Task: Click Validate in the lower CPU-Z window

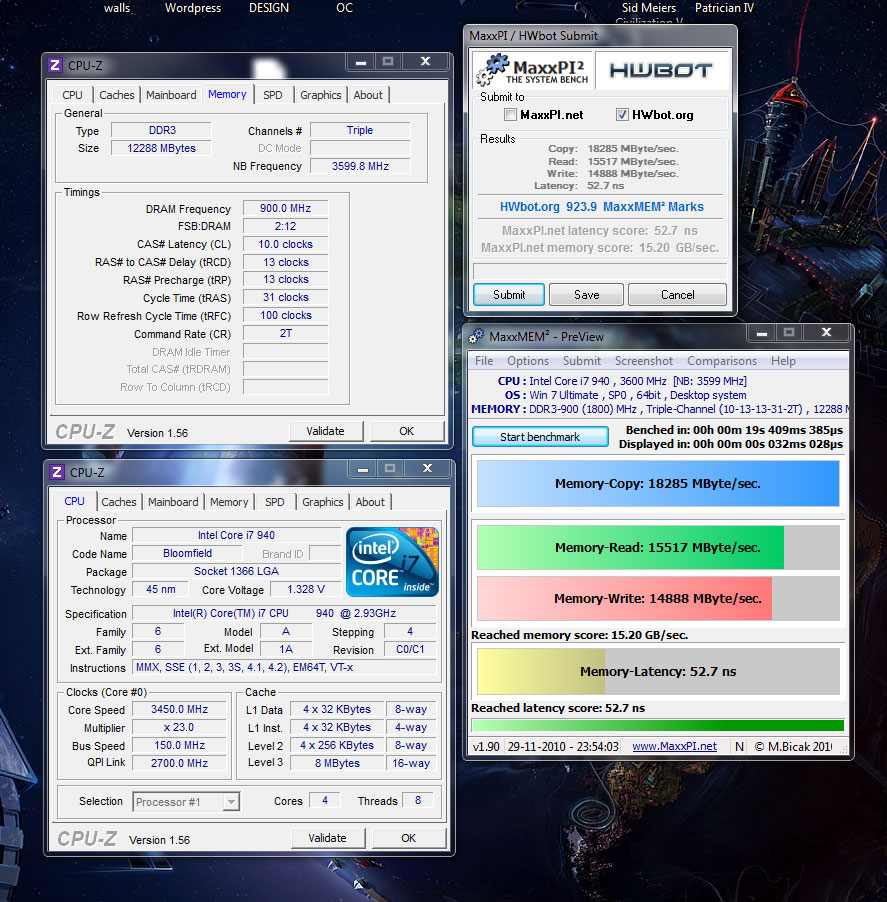Action: tap(327, 838)
